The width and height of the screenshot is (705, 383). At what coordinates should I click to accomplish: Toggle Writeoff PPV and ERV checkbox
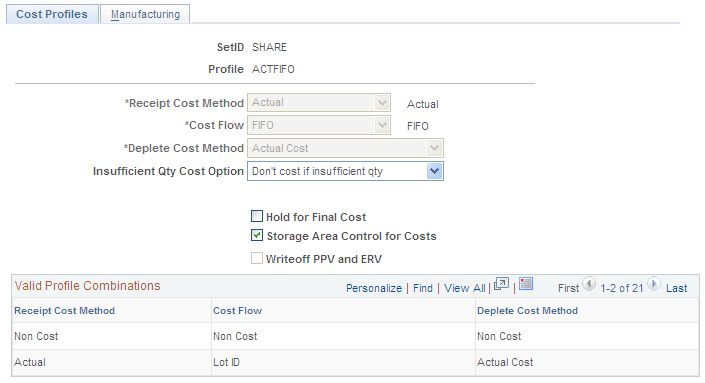[257, 258]
